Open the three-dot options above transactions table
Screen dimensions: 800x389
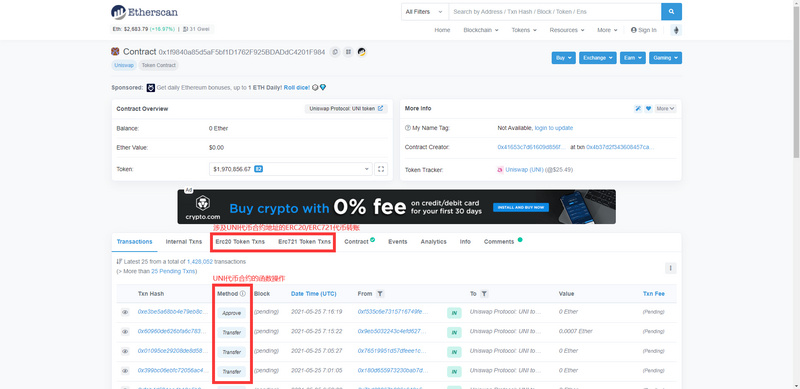pos(670,268)
